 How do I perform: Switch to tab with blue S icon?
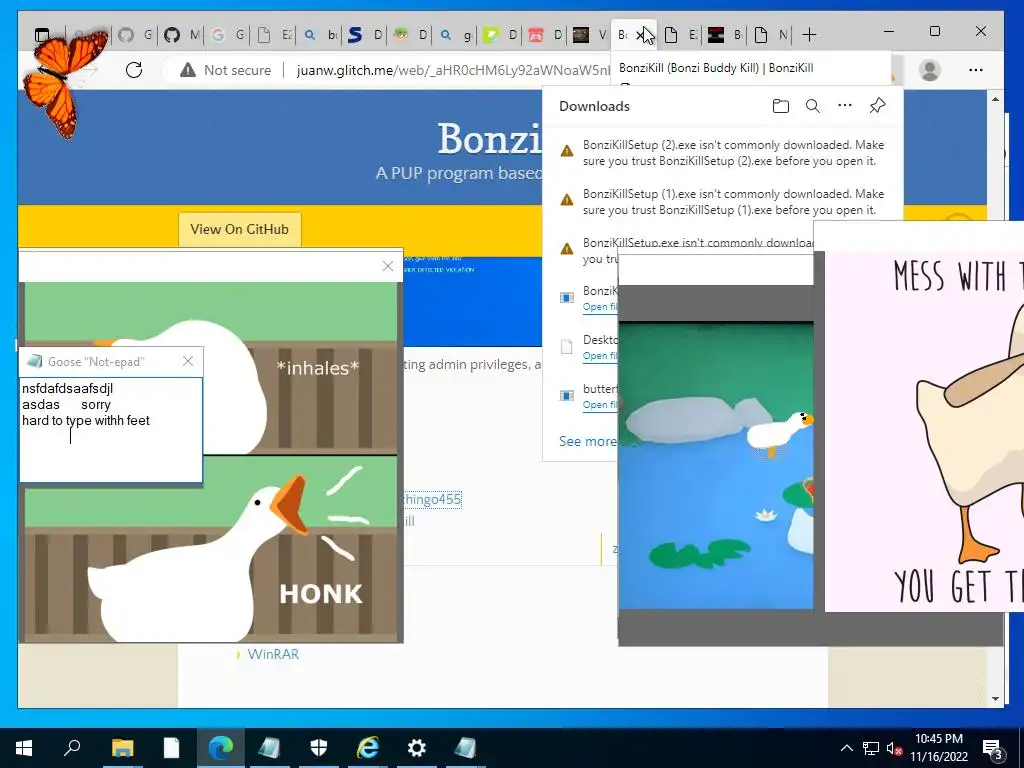click(x=366, y=35)
